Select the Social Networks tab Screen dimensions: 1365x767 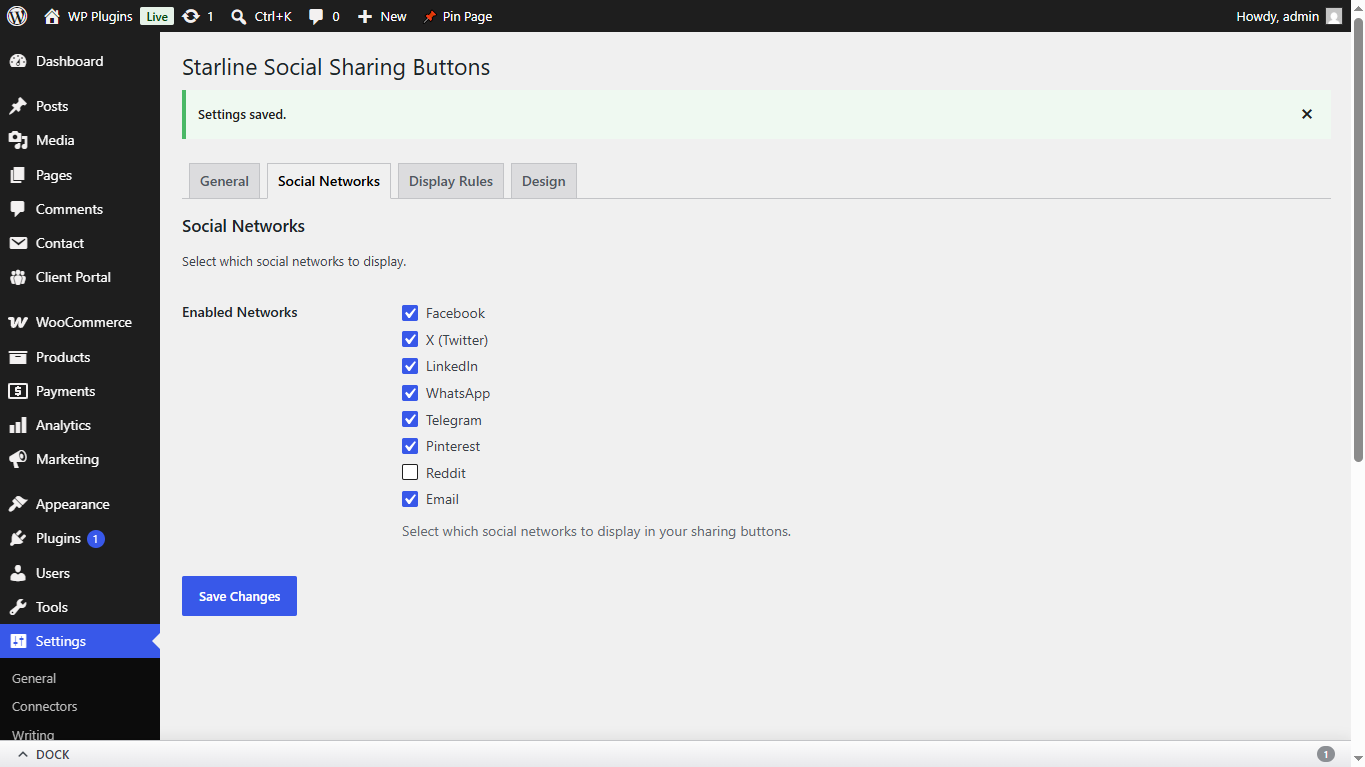329,181
